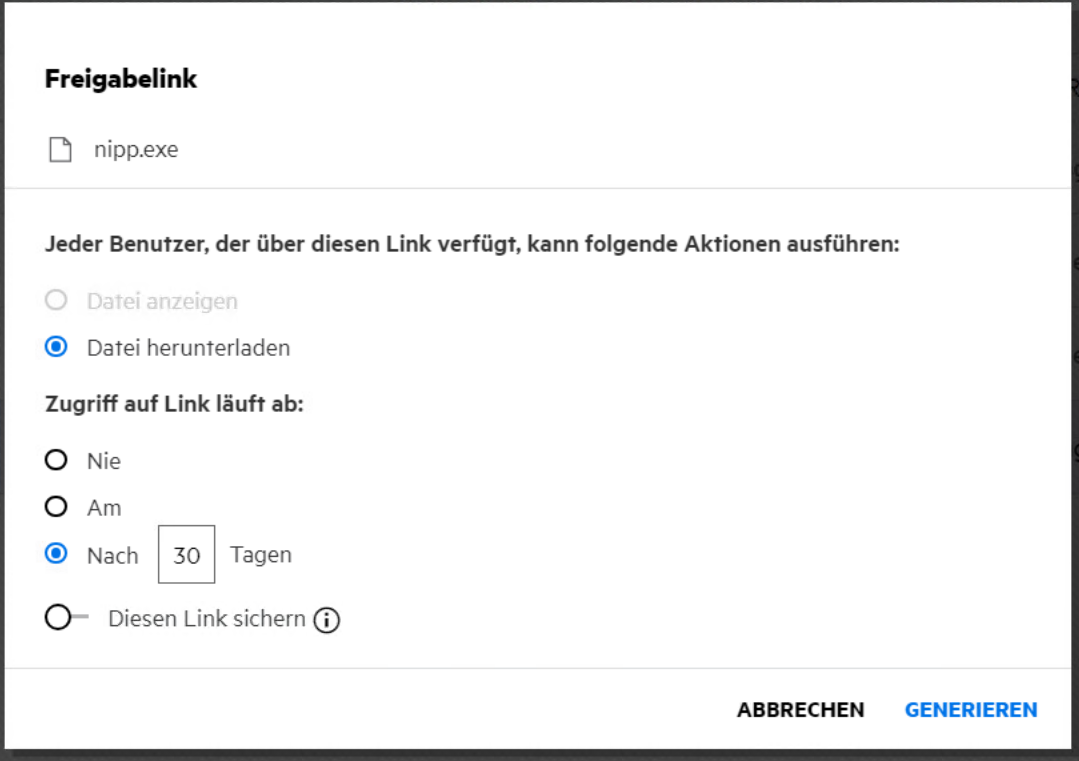Click the nipp.exe file name
This screenshot has height=761, width=1079.
click(x=136, y=151)
